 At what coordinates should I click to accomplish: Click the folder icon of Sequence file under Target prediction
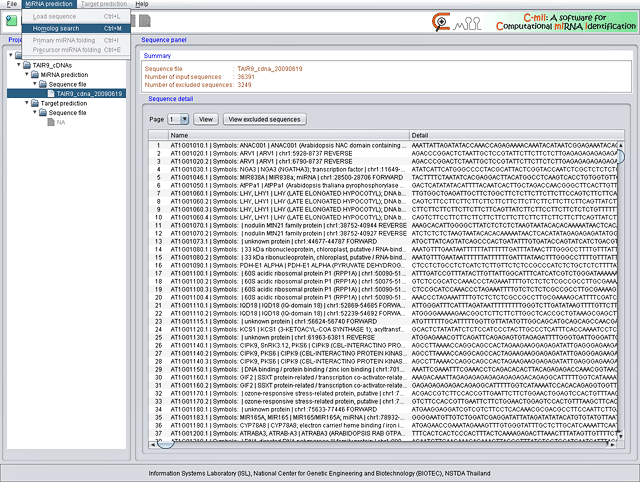pyautogui.click(x=43, y=113)
